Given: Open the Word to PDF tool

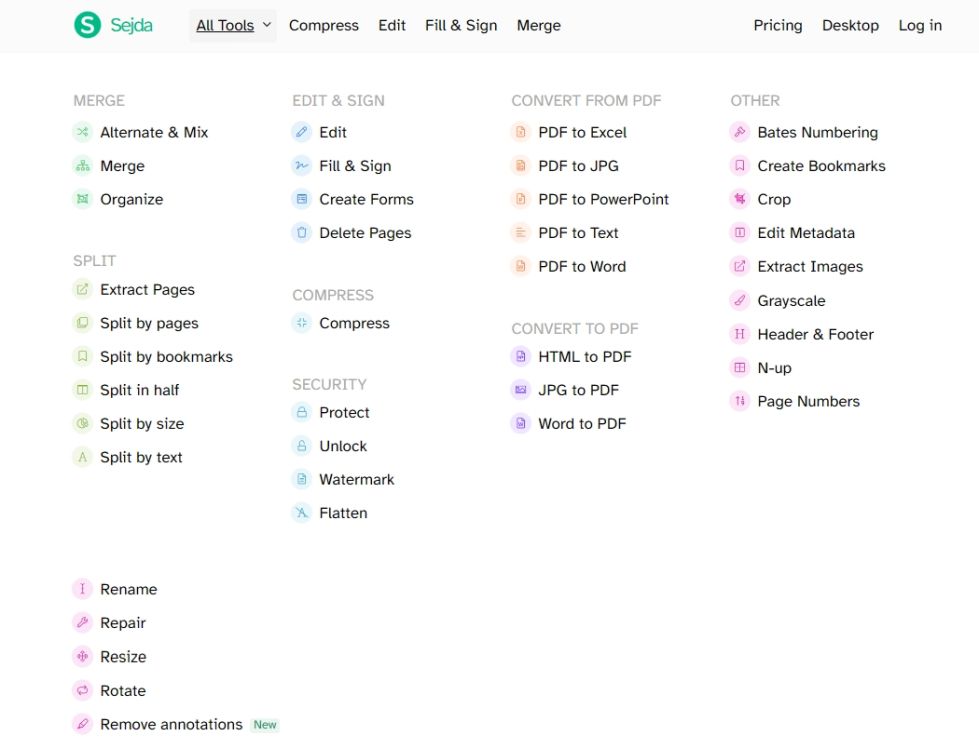Looking at the screenshot, I should click(569, 423).
